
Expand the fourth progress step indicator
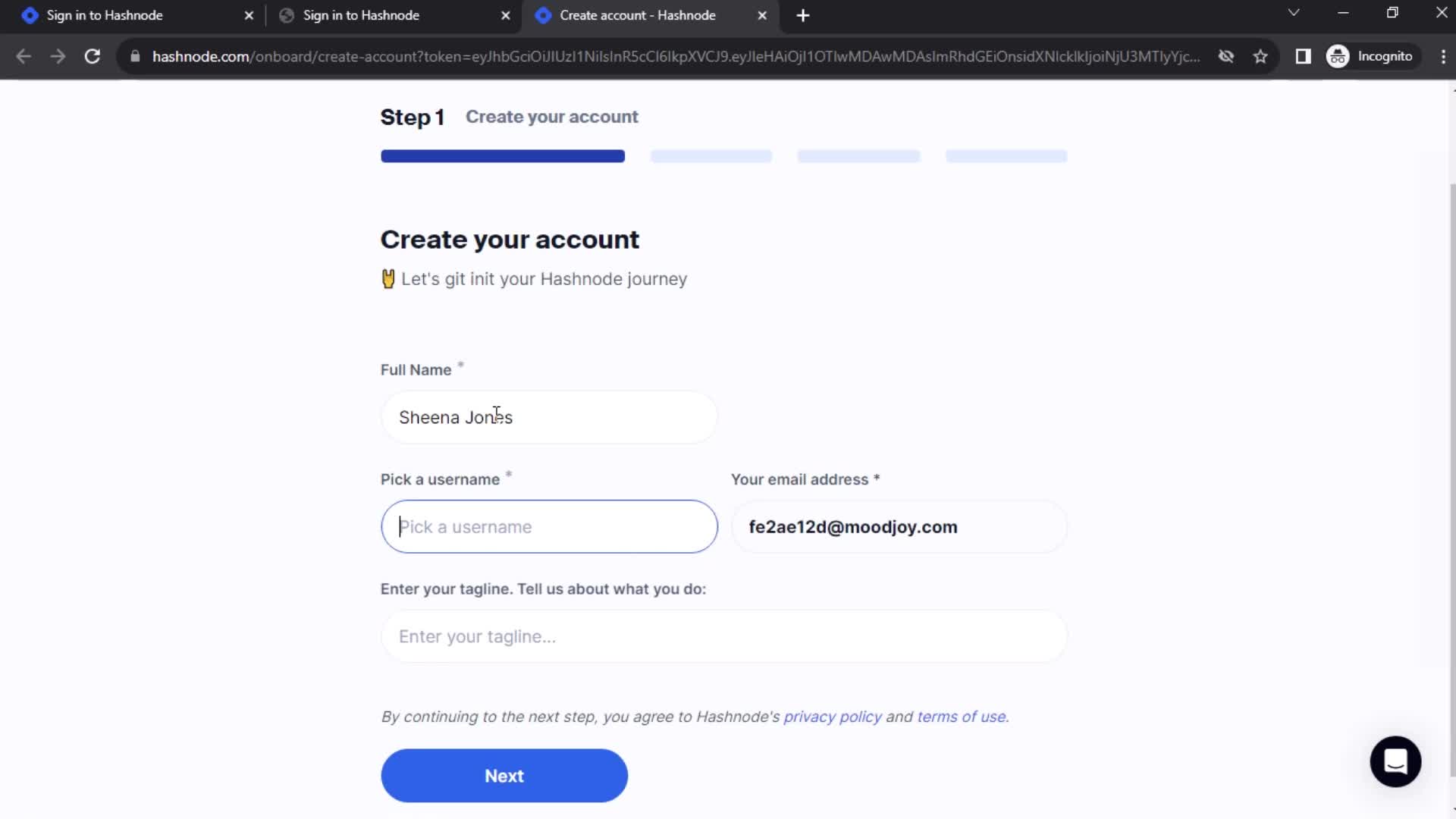1006,156
